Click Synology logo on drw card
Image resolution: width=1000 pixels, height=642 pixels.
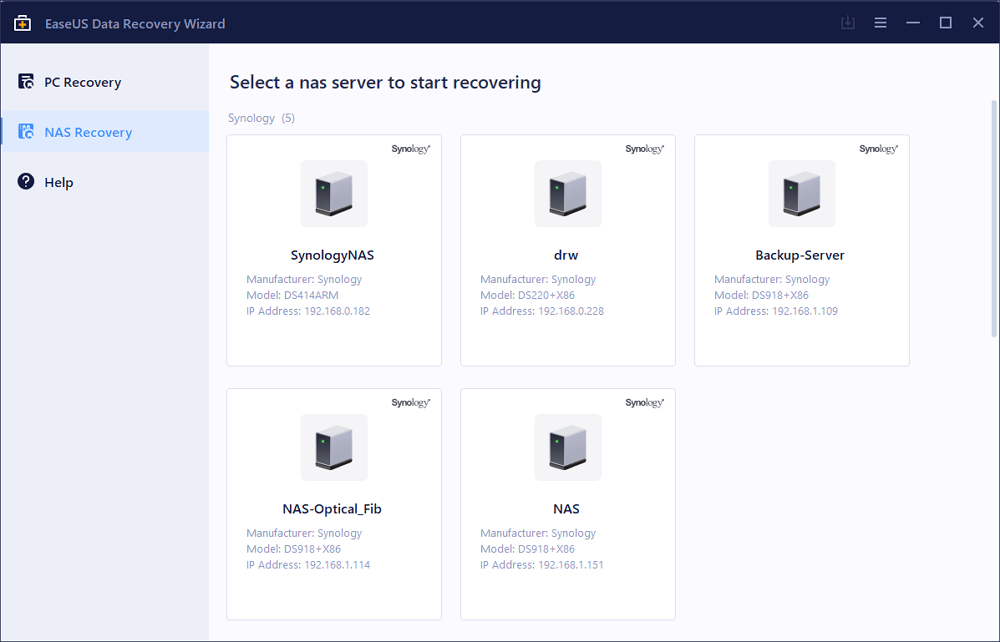643,149
